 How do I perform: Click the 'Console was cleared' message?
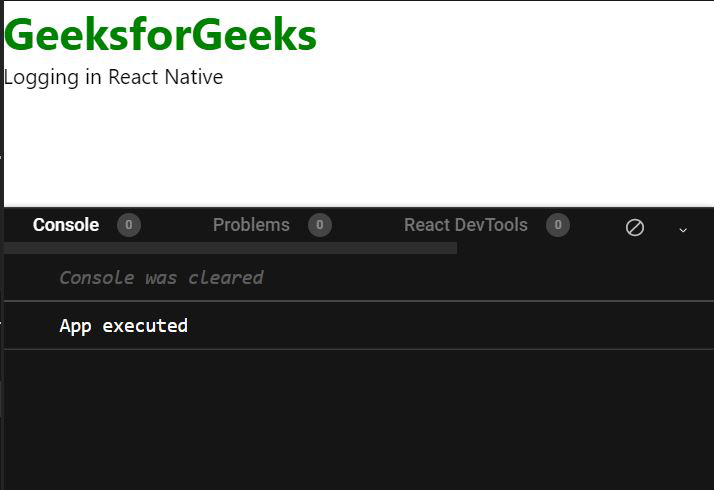coord(161,278)
